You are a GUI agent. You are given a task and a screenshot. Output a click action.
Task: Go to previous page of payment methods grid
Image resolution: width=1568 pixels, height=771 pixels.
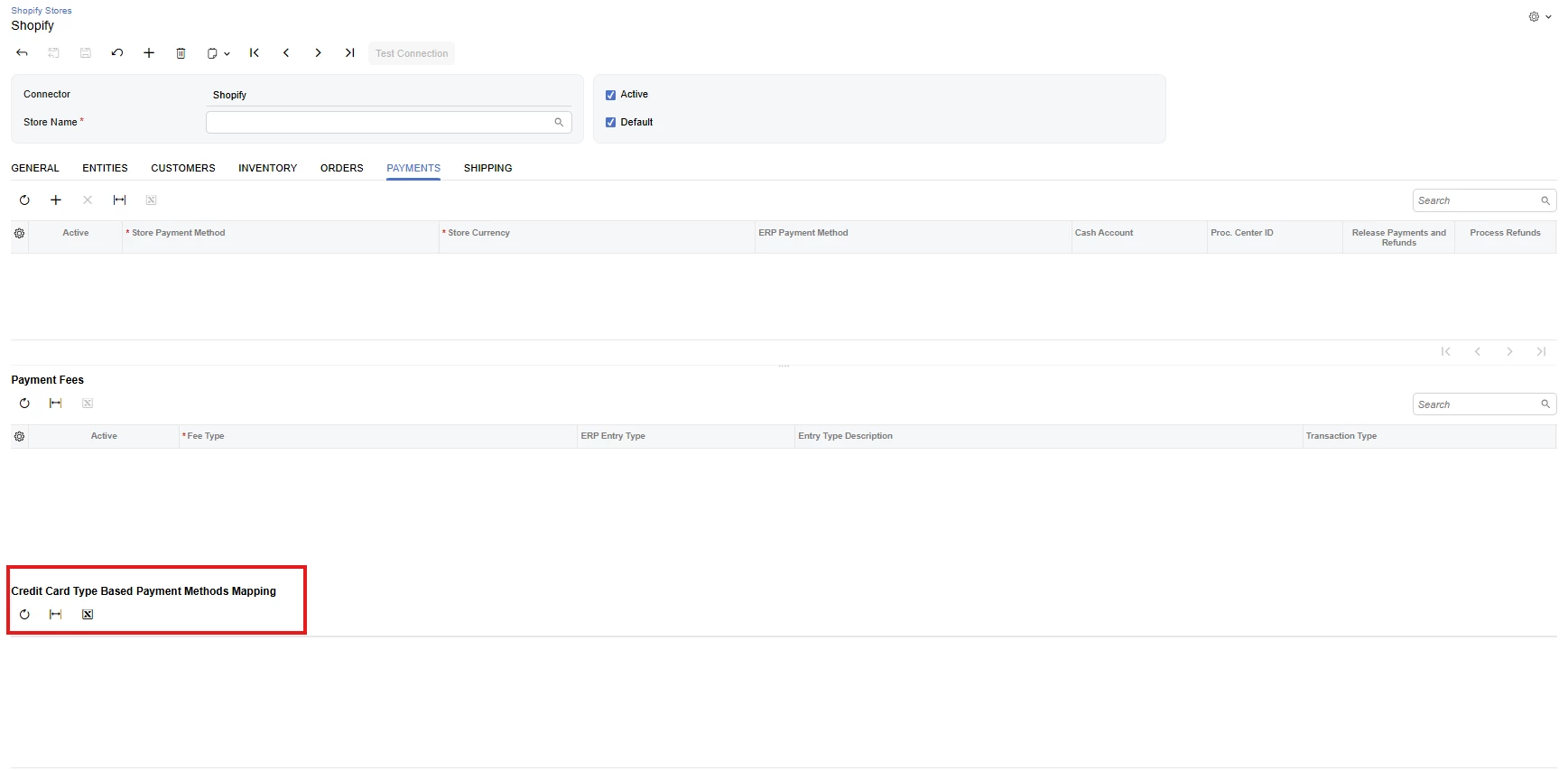coord(1478,352)
